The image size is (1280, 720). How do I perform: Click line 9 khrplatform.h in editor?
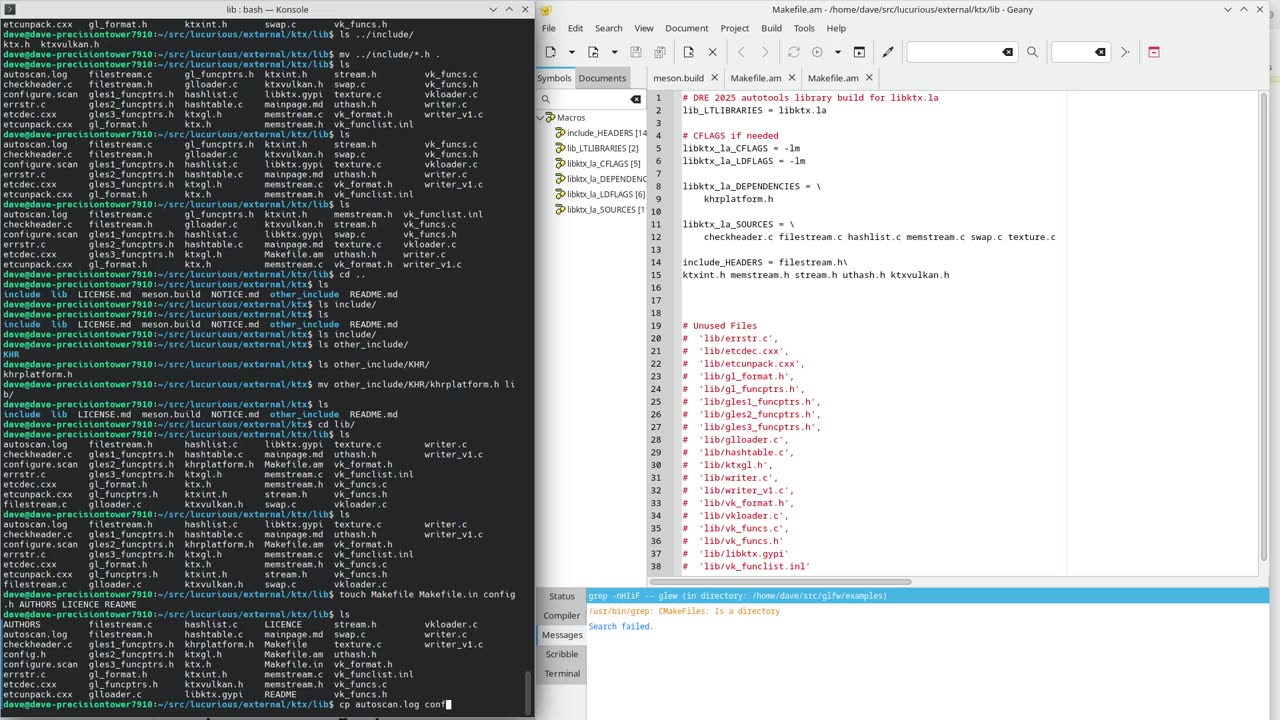(x=738, y=199)
